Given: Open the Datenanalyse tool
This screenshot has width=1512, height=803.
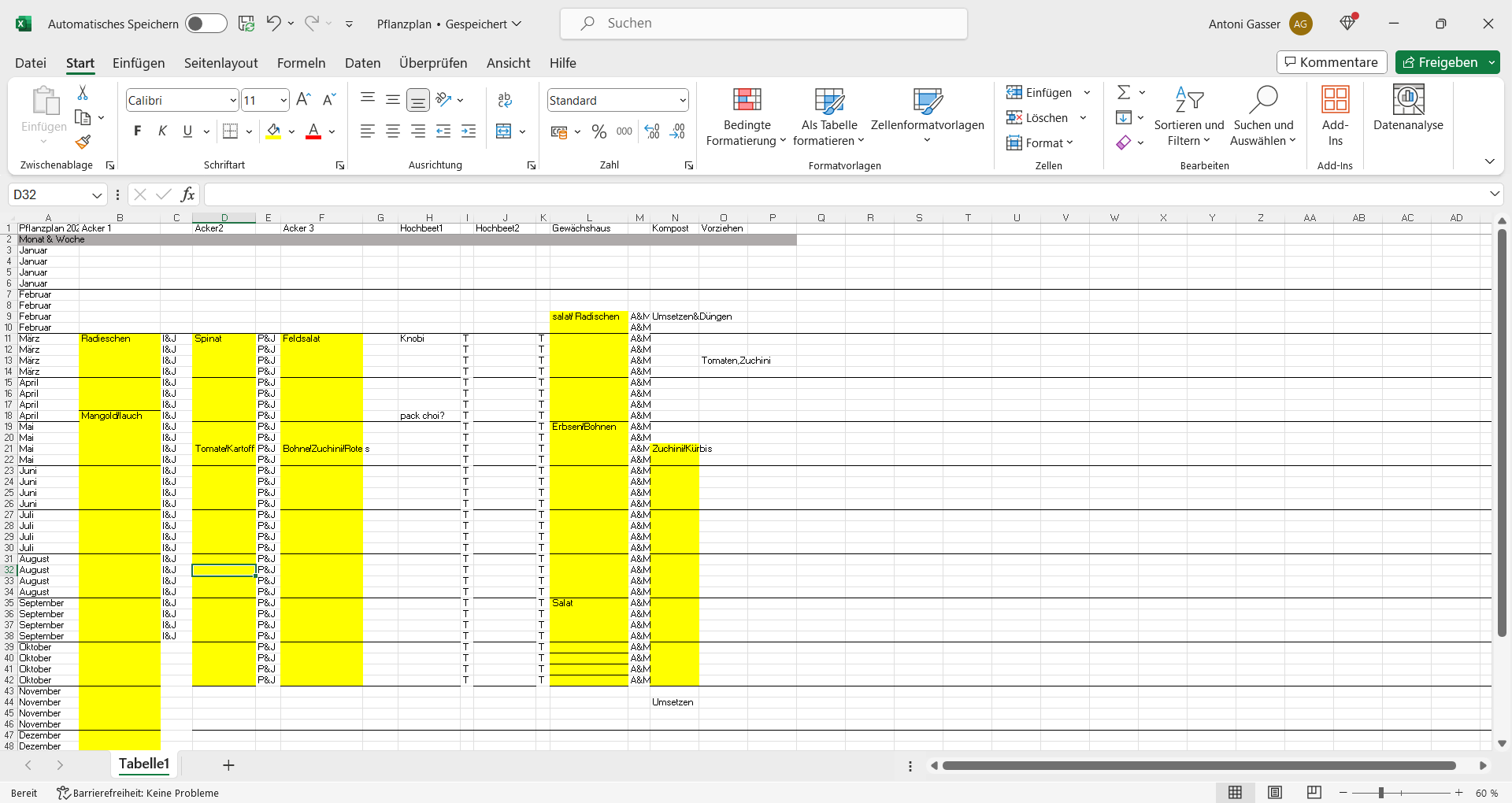Looking at the screenshot, I should pos(1408,109).
